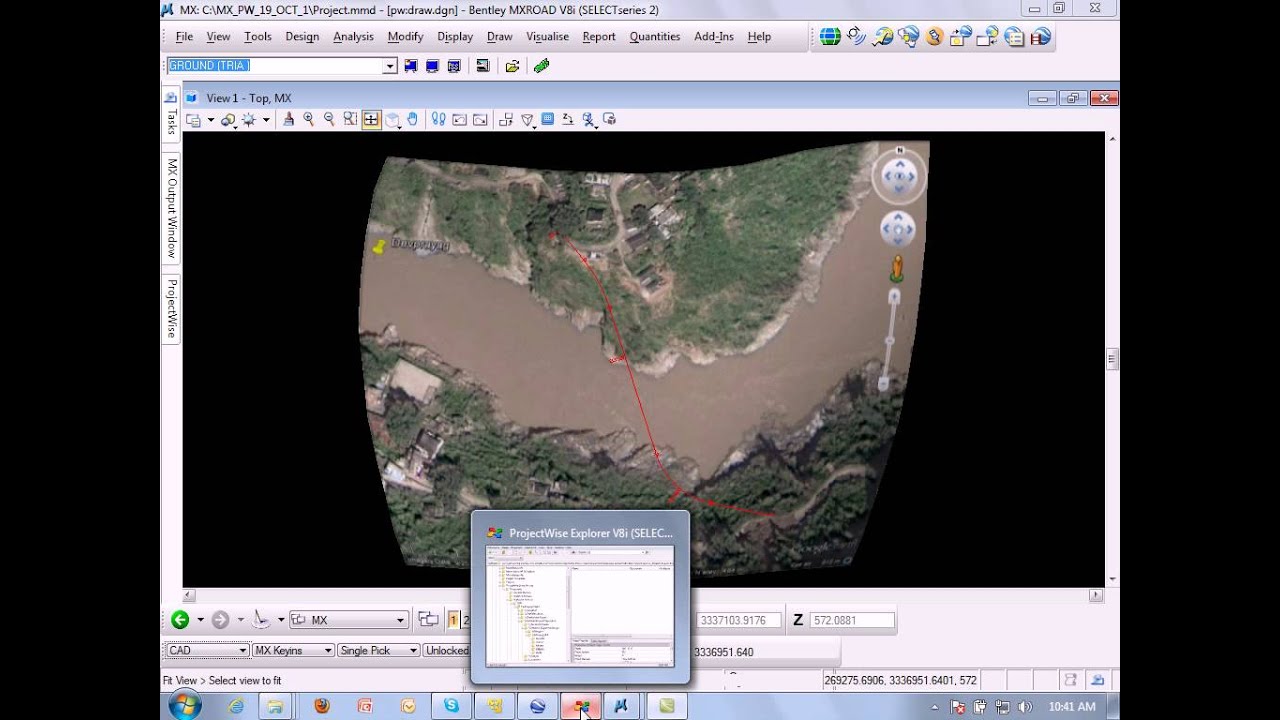Open the Single Pick dropdown
The height and width of the screenshot is (720, 1280).
point(411,651)
